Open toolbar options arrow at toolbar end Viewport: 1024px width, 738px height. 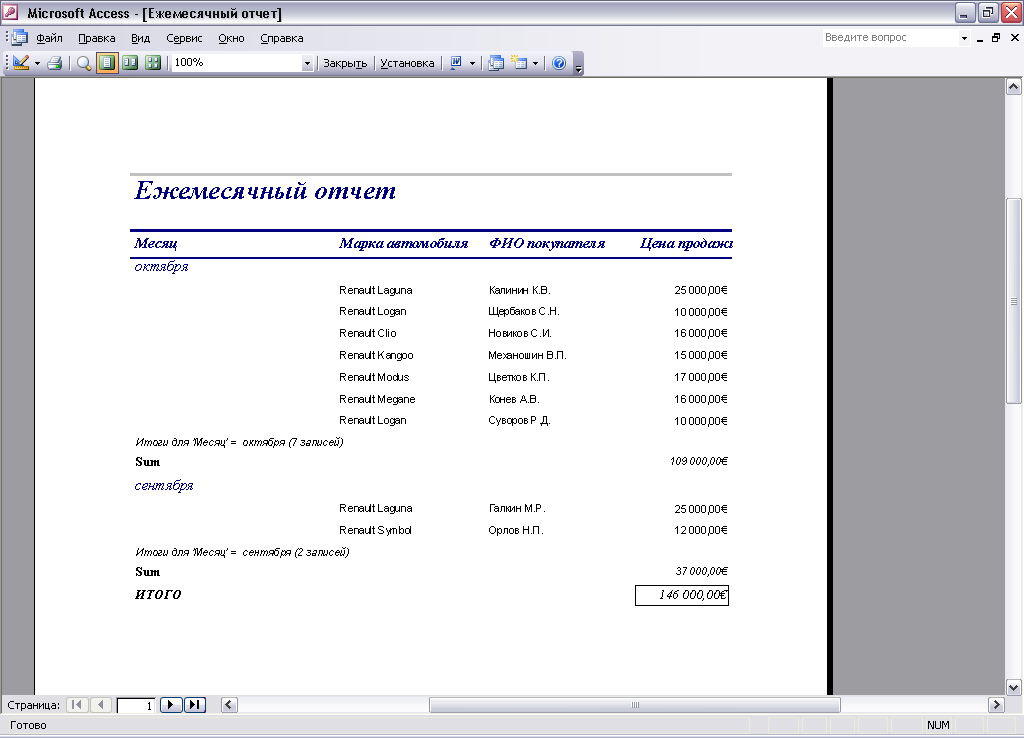click(578, 64)
